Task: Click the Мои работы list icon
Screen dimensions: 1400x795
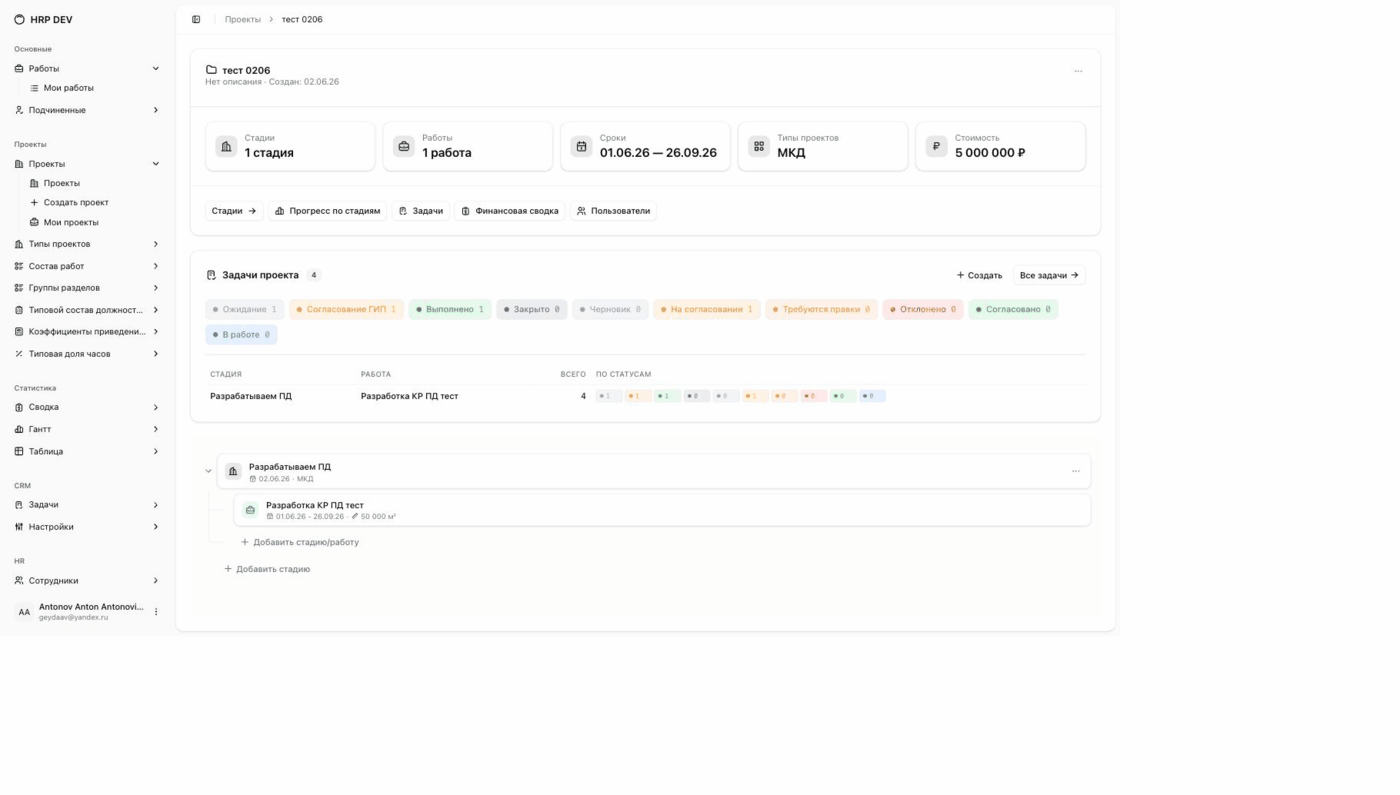Action: pyautogui.click(x=34, y=88)
